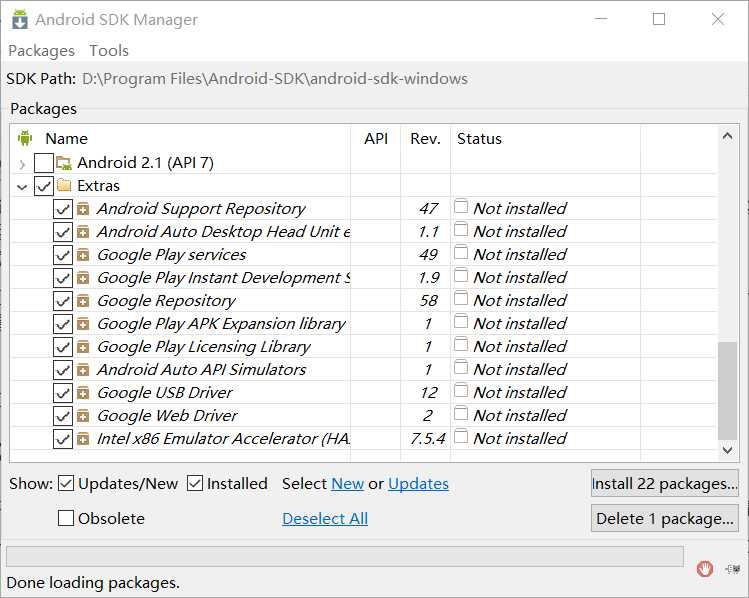Click the Android SDK Manager title bar icon
The width and height of the screenshot is (749, 598).
[x=20, y=20]
